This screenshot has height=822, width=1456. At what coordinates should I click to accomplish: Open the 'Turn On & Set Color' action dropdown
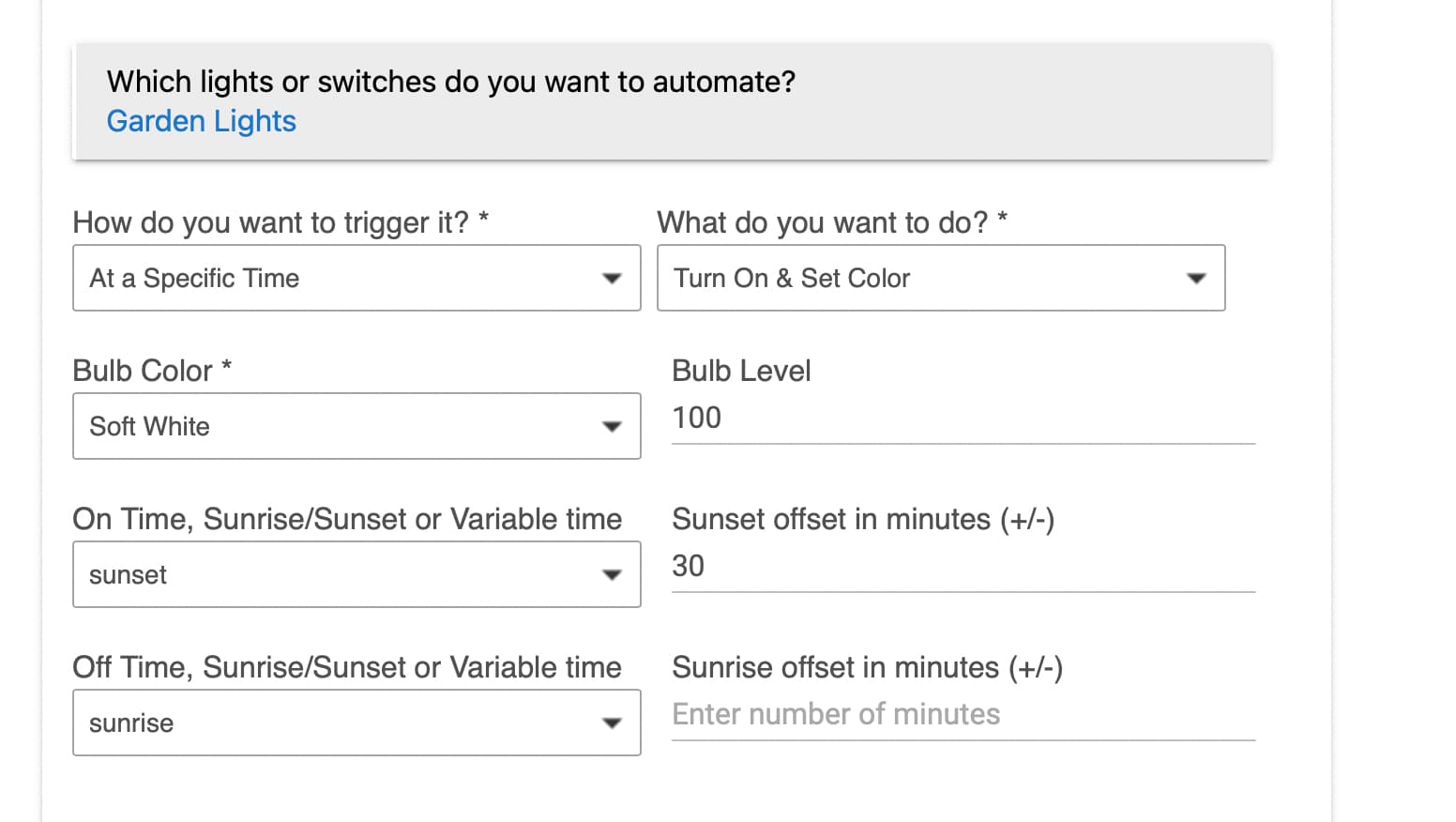coord(941,278)
